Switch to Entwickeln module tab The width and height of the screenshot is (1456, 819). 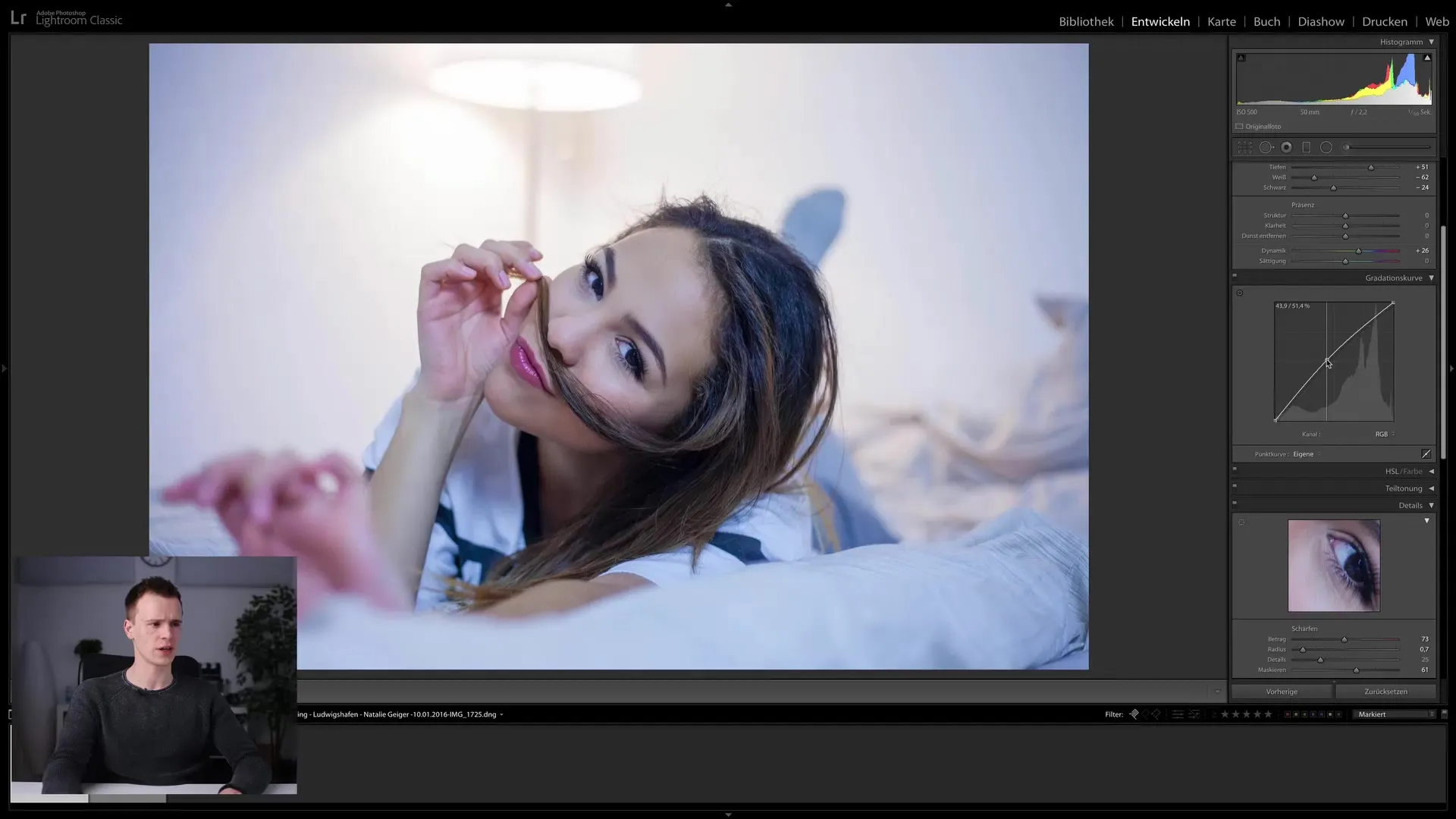(x=1159, y=21)
